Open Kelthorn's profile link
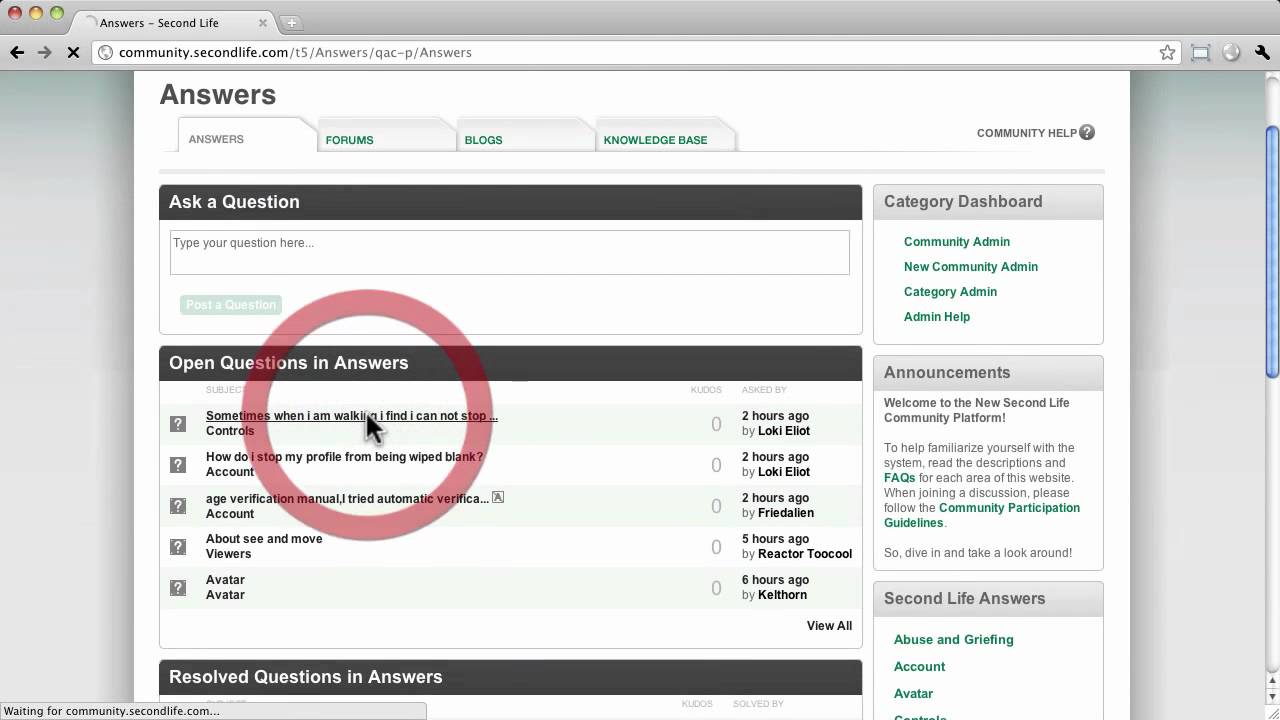This screenshot has width=1280, height=720. (782, 595)
